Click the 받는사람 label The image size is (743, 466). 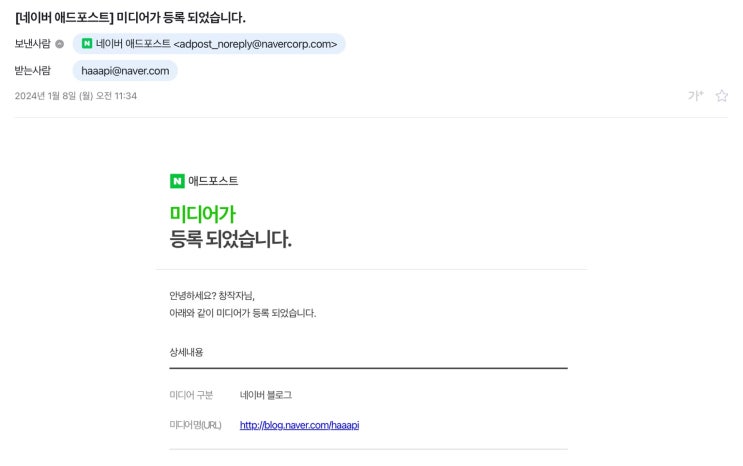(x=33, y=70)
